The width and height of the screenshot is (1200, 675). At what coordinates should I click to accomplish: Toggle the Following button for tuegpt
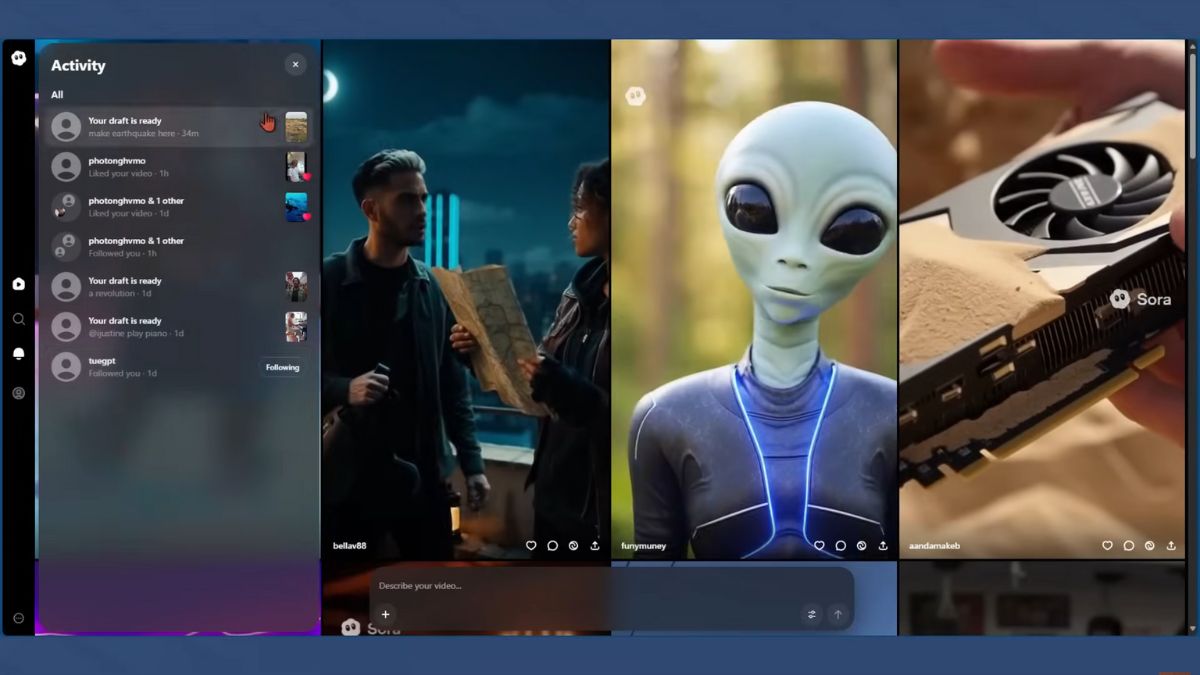[282, 367]
